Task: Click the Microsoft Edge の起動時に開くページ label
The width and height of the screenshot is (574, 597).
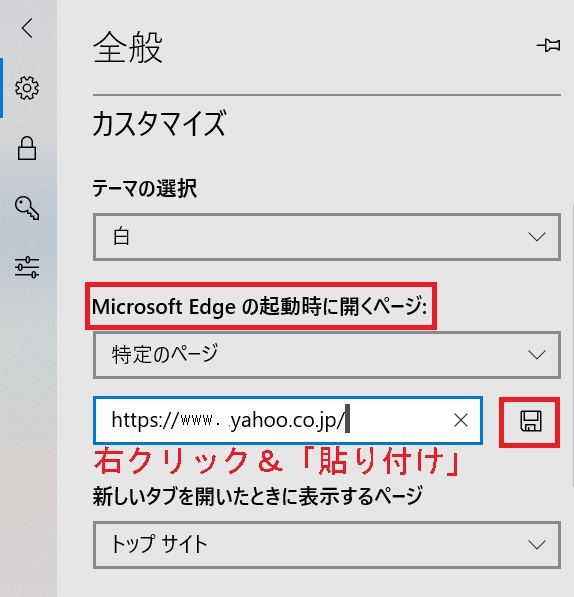Action: 260,306
